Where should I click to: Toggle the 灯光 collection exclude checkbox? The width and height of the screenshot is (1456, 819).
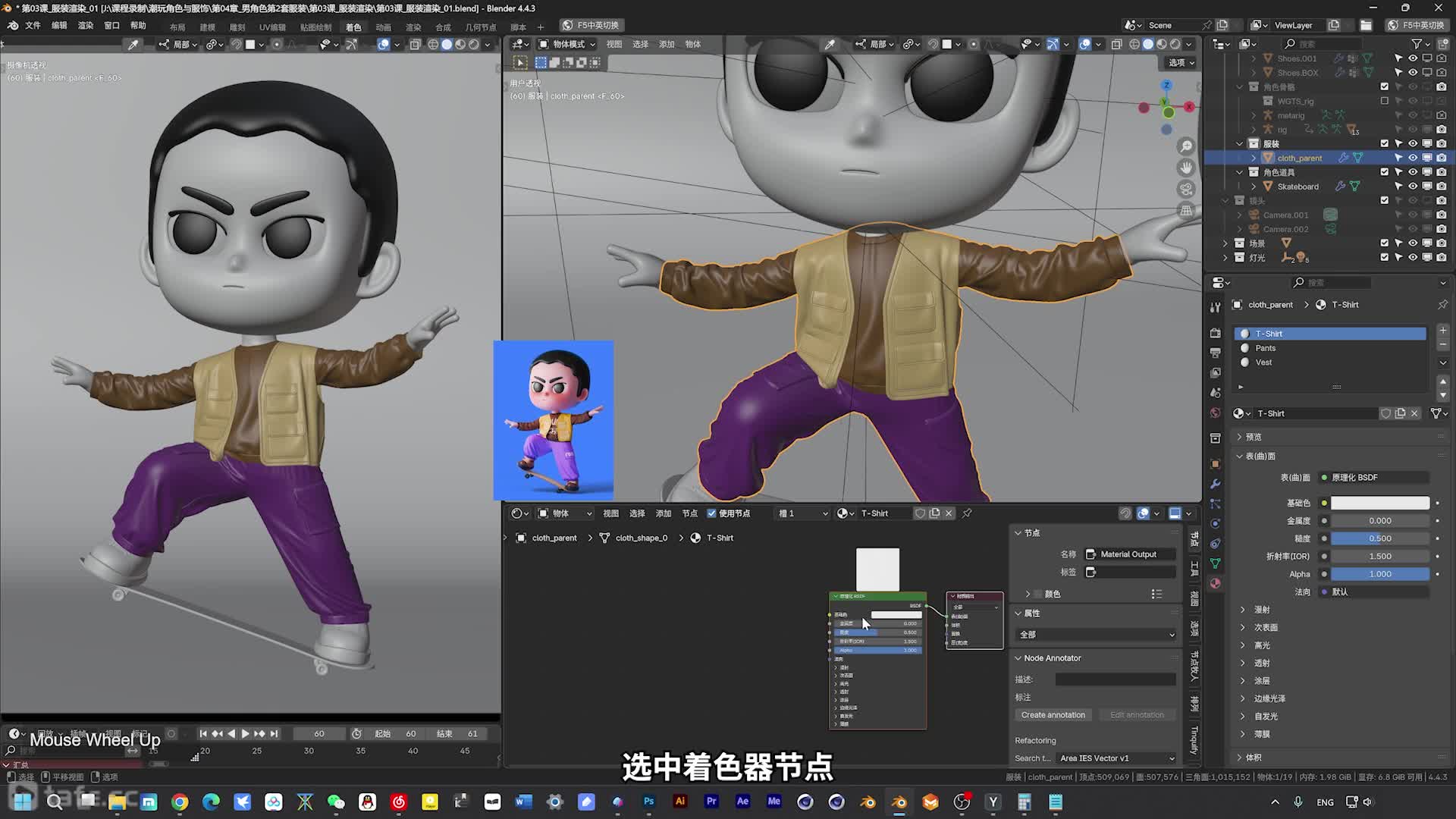1385,258
